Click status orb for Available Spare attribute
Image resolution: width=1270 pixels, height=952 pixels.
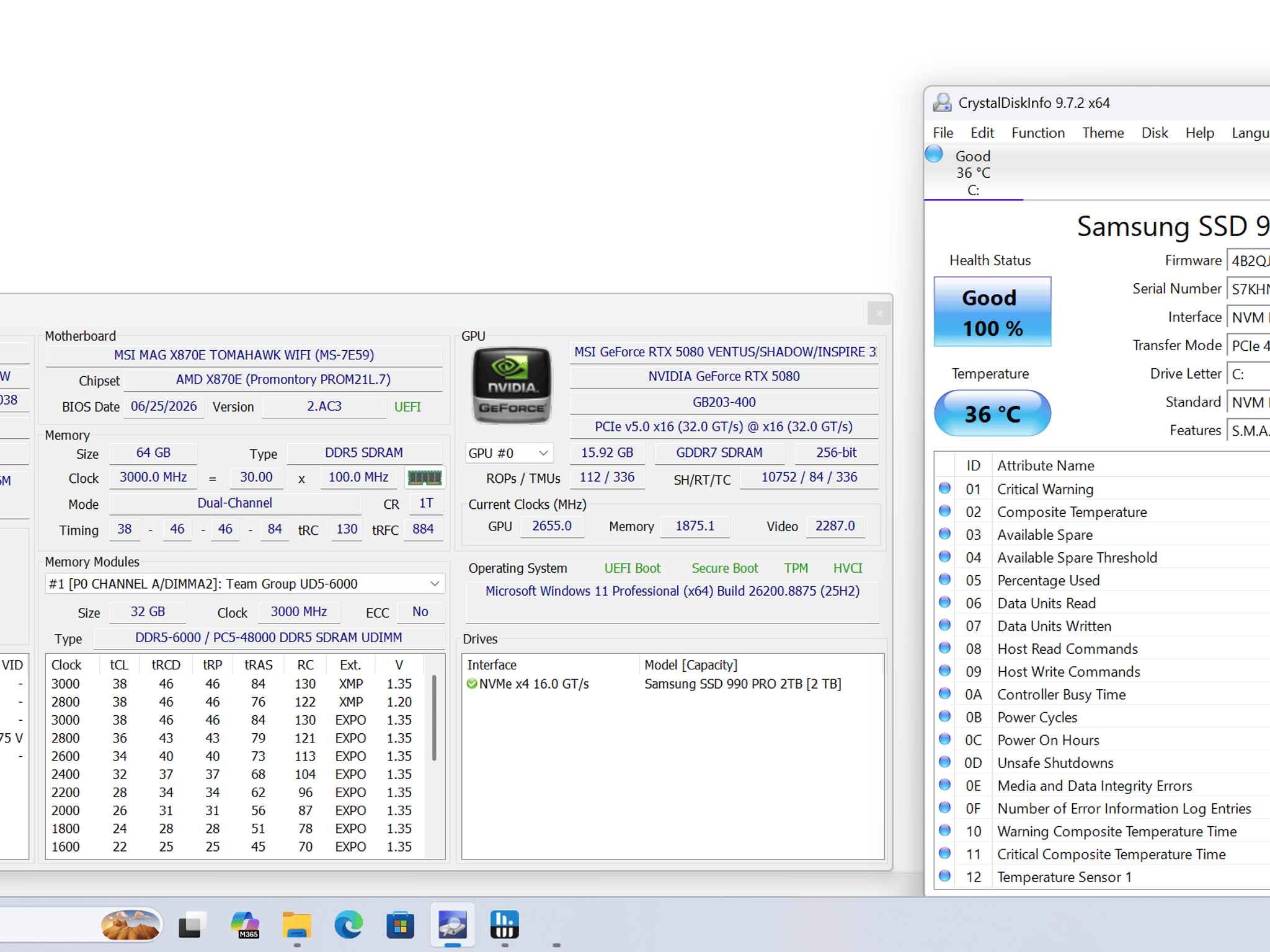click(x=945, y=534)
